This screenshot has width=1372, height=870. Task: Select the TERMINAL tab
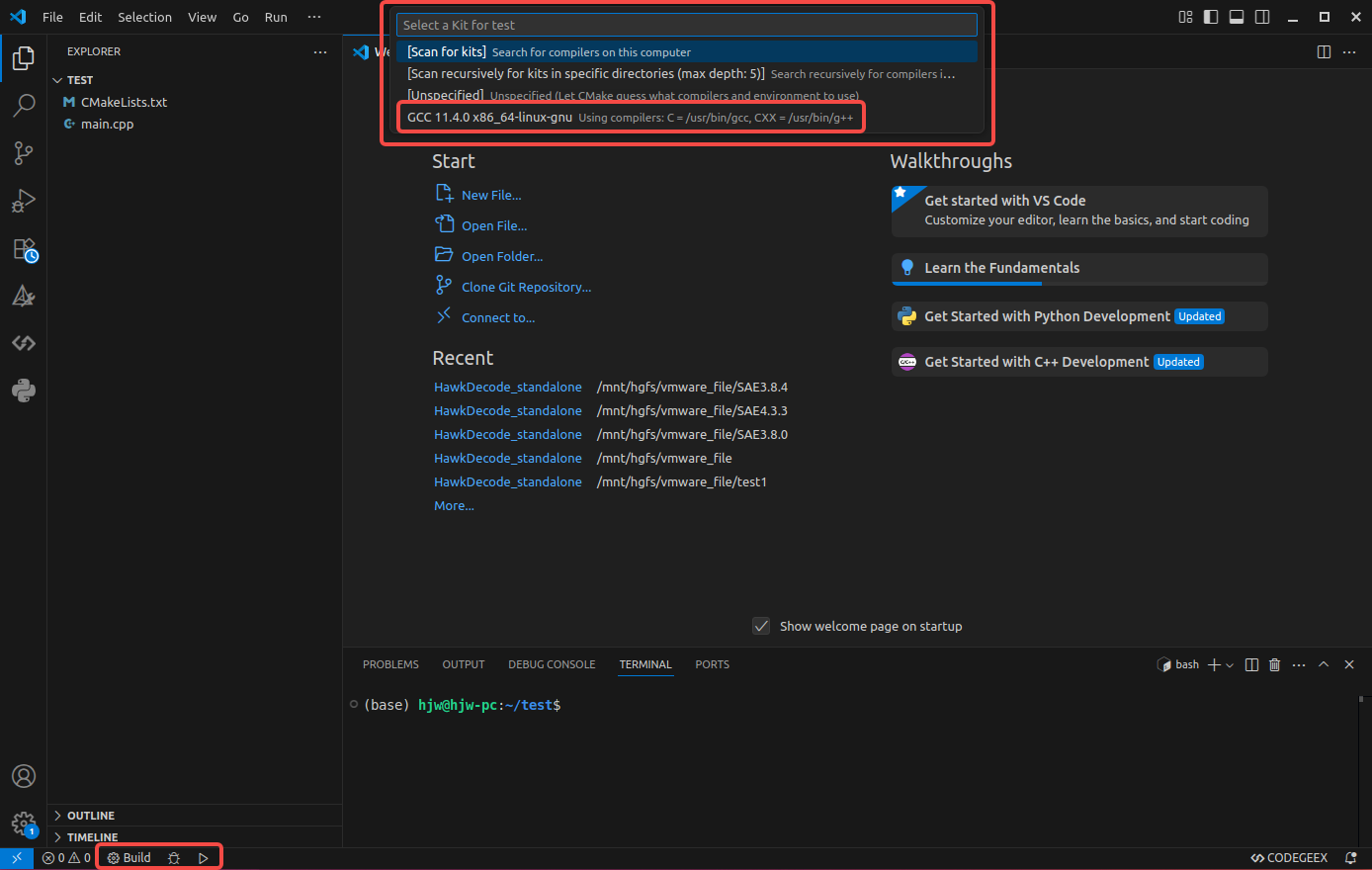pos(645,665)
